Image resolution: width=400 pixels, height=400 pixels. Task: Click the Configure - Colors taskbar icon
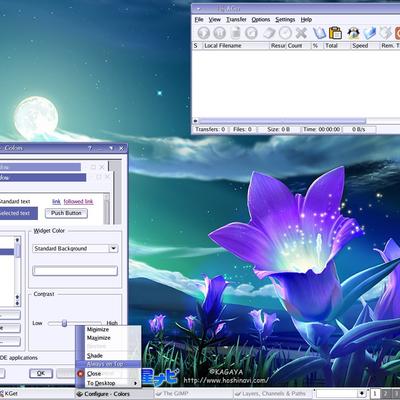(79, 394)
